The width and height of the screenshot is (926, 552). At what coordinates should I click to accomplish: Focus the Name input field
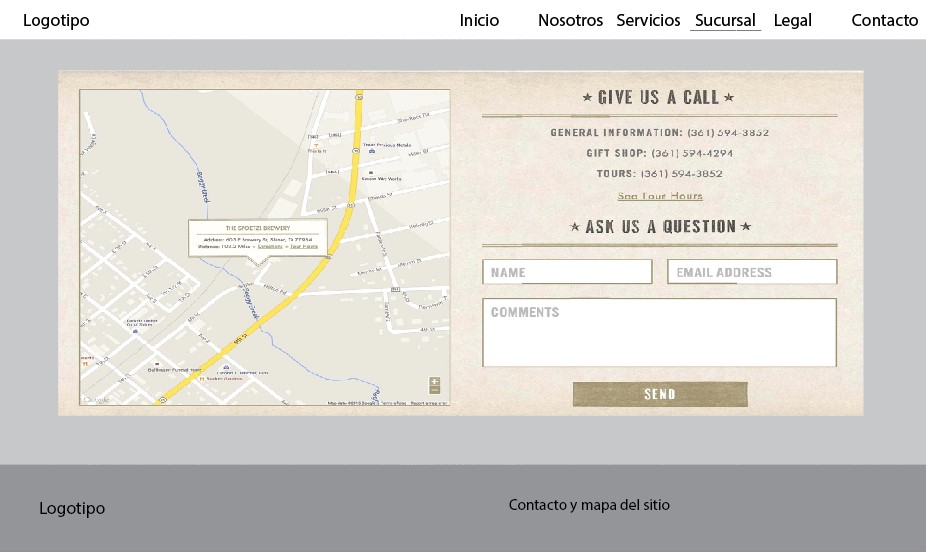point(567,272)
